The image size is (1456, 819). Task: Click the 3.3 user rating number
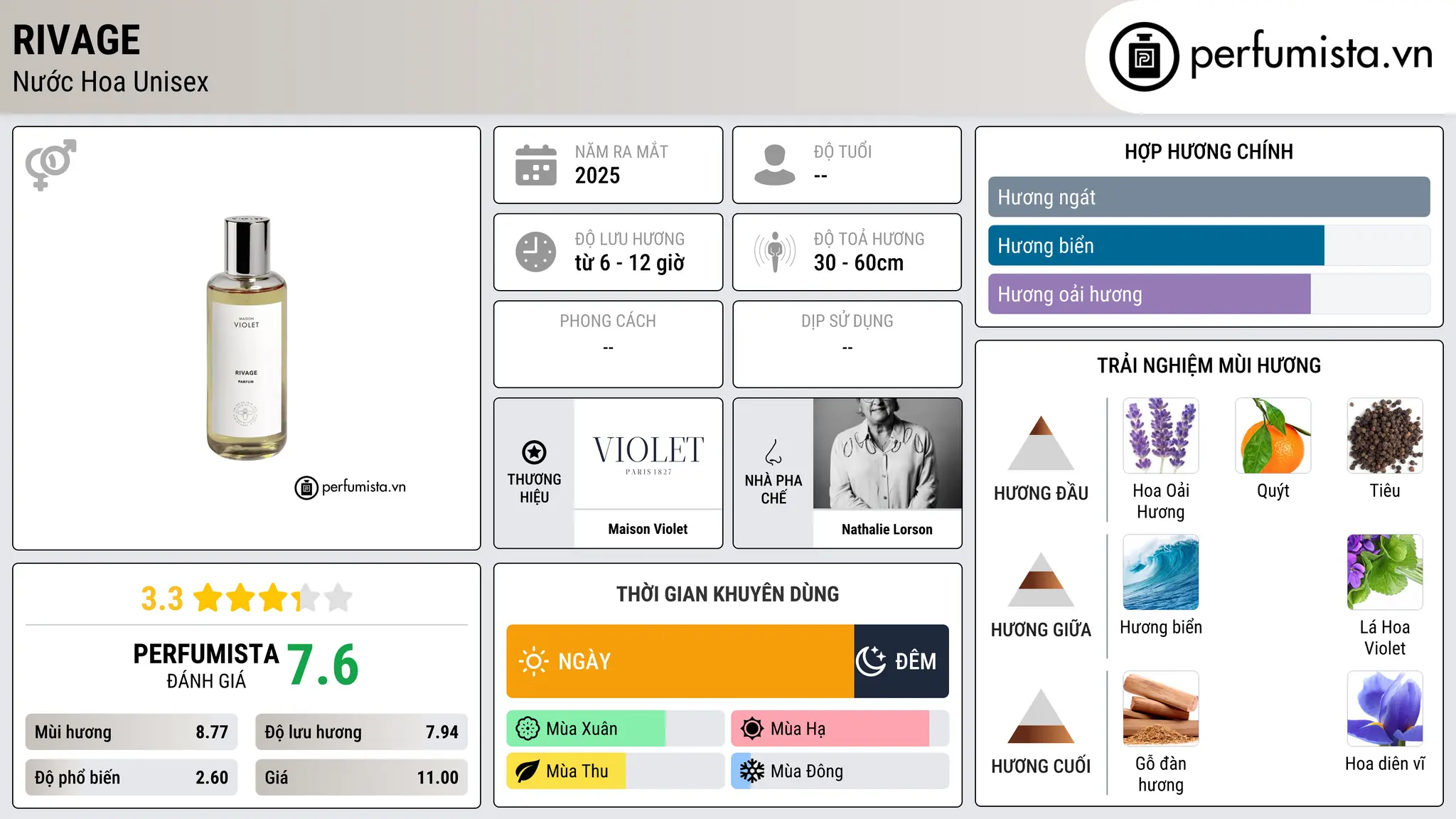click(x=162, y=599)
